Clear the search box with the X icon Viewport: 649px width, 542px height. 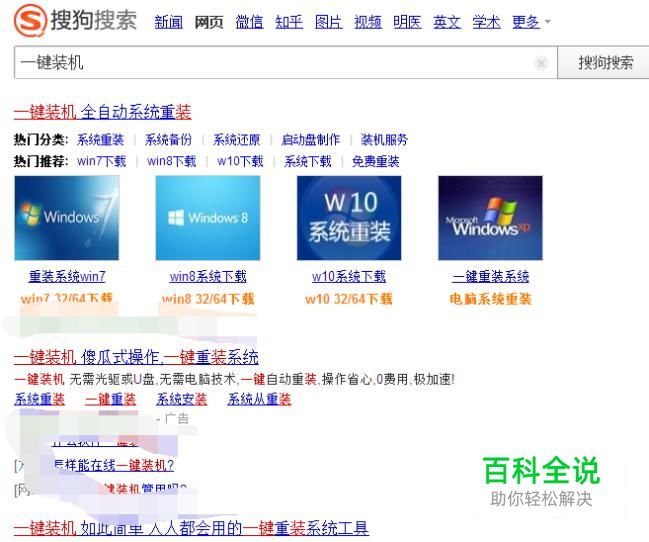pos(541,63)
